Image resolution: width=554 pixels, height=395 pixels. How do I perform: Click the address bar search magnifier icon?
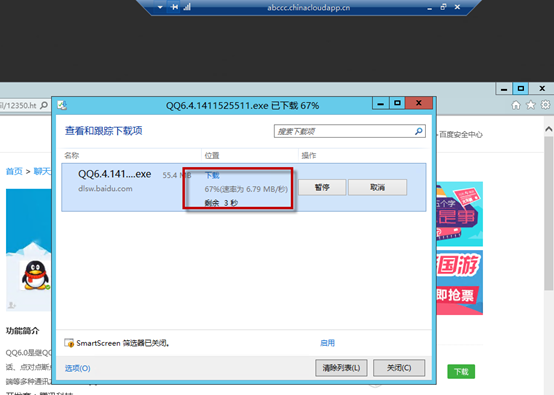44,105
